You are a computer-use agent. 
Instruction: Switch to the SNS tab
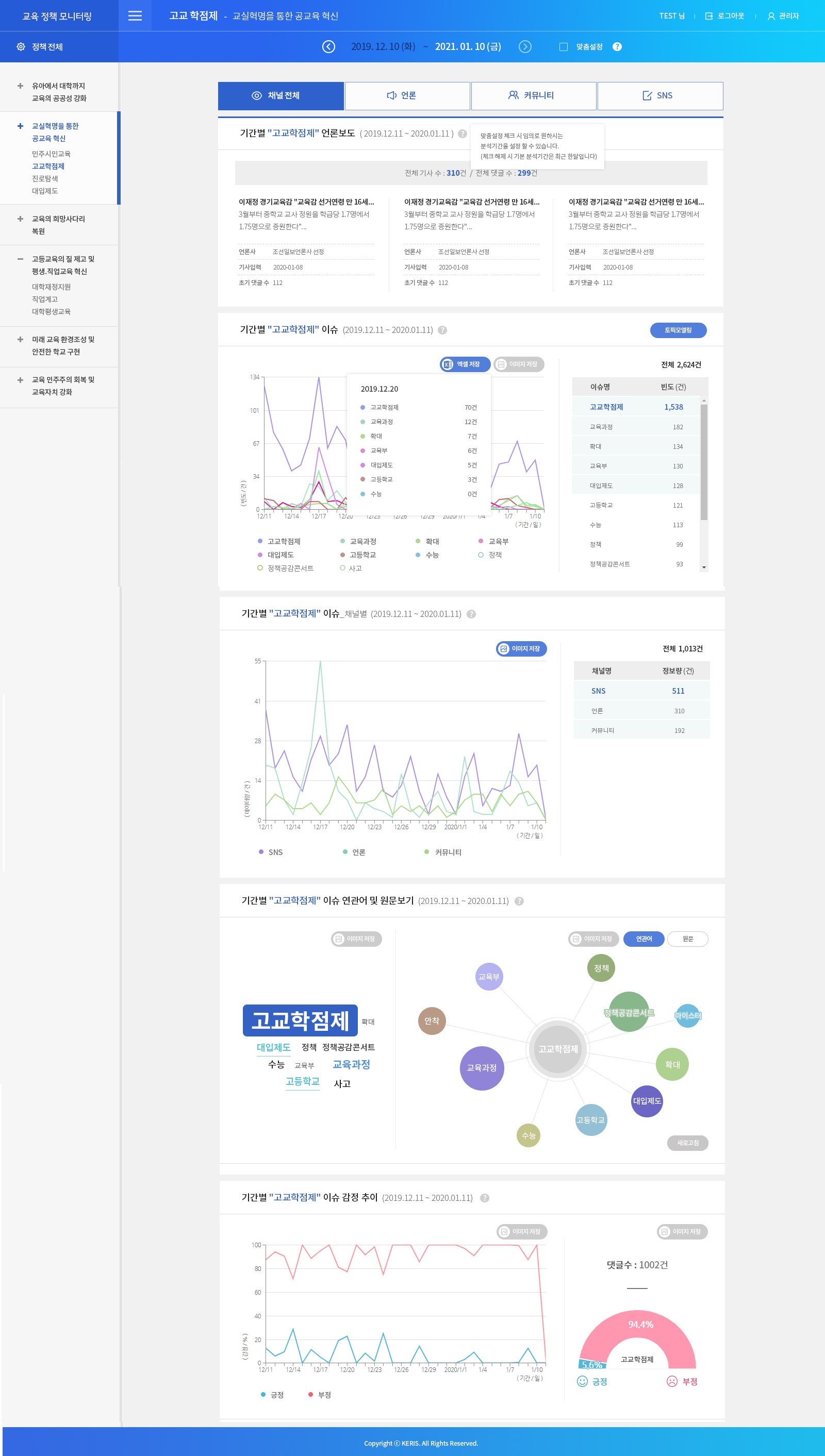pyautogui.click(x=660, y=96)
